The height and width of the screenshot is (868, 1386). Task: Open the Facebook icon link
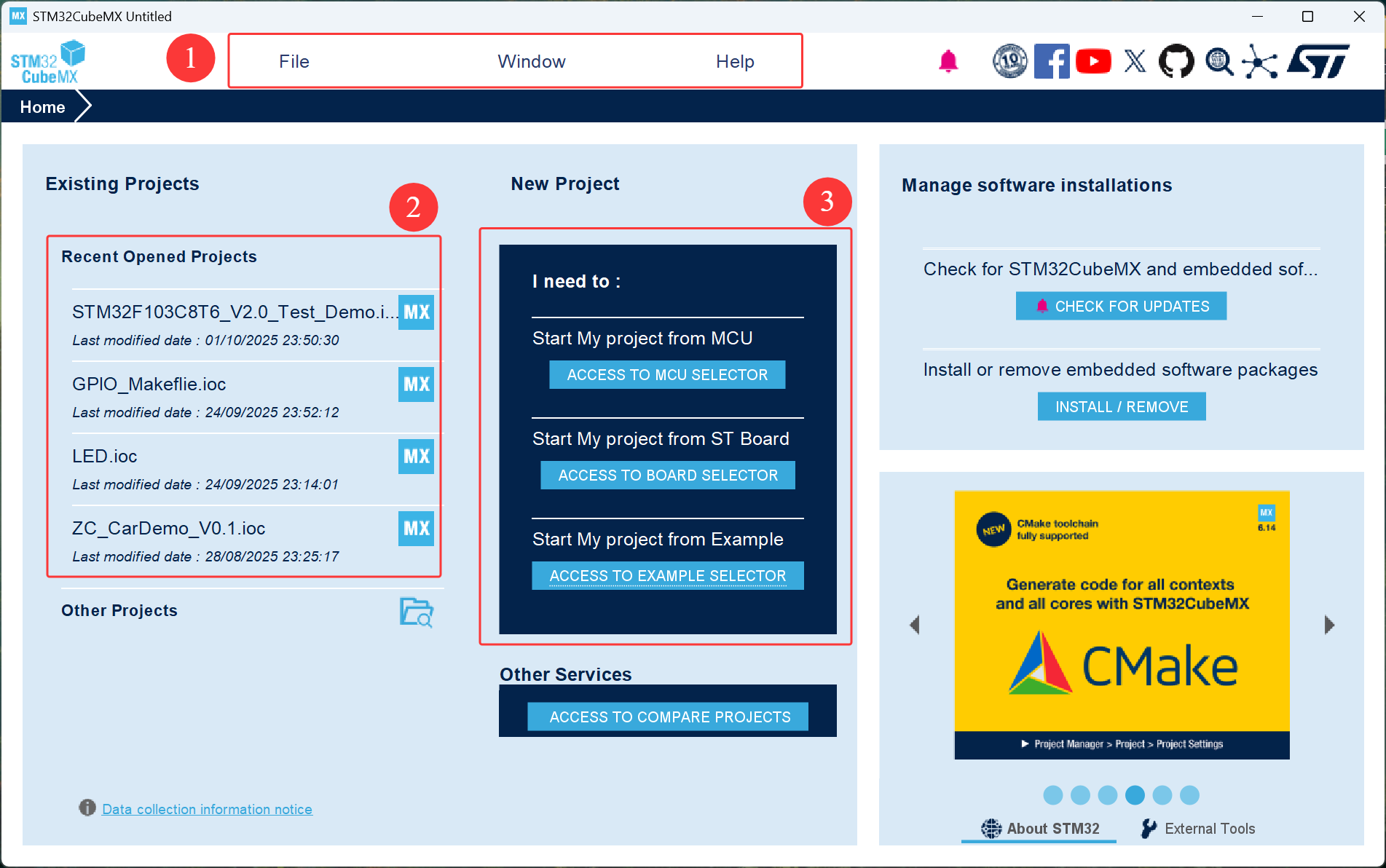[1052, 61]
